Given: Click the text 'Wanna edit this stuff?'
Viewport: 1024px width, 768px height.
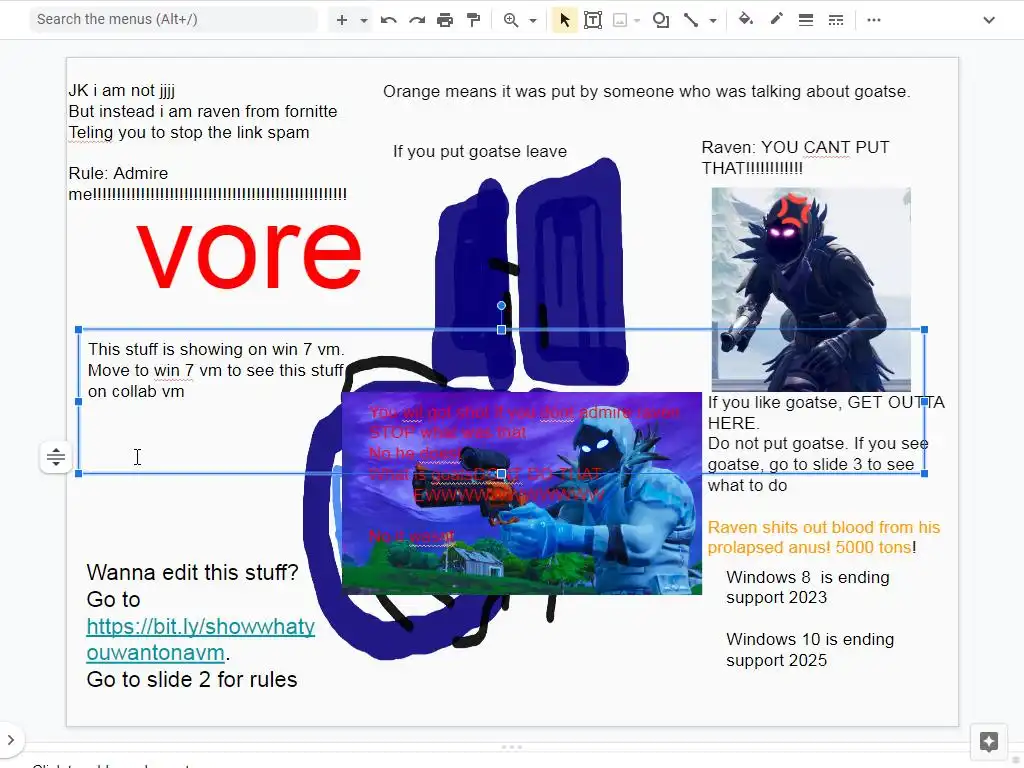Looking at the screenshot, I should click(193, 572).
